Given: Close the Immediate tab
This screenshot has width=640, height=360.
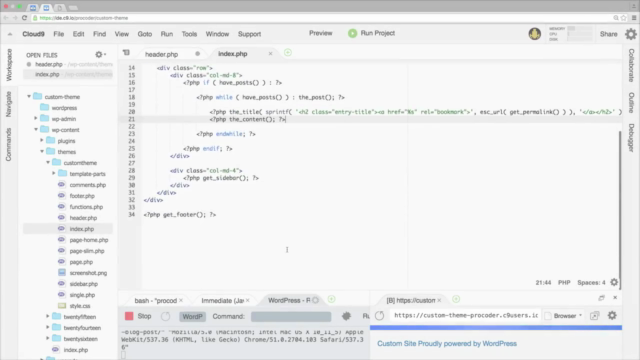Looking at the screenshot, I should point(247,300).
